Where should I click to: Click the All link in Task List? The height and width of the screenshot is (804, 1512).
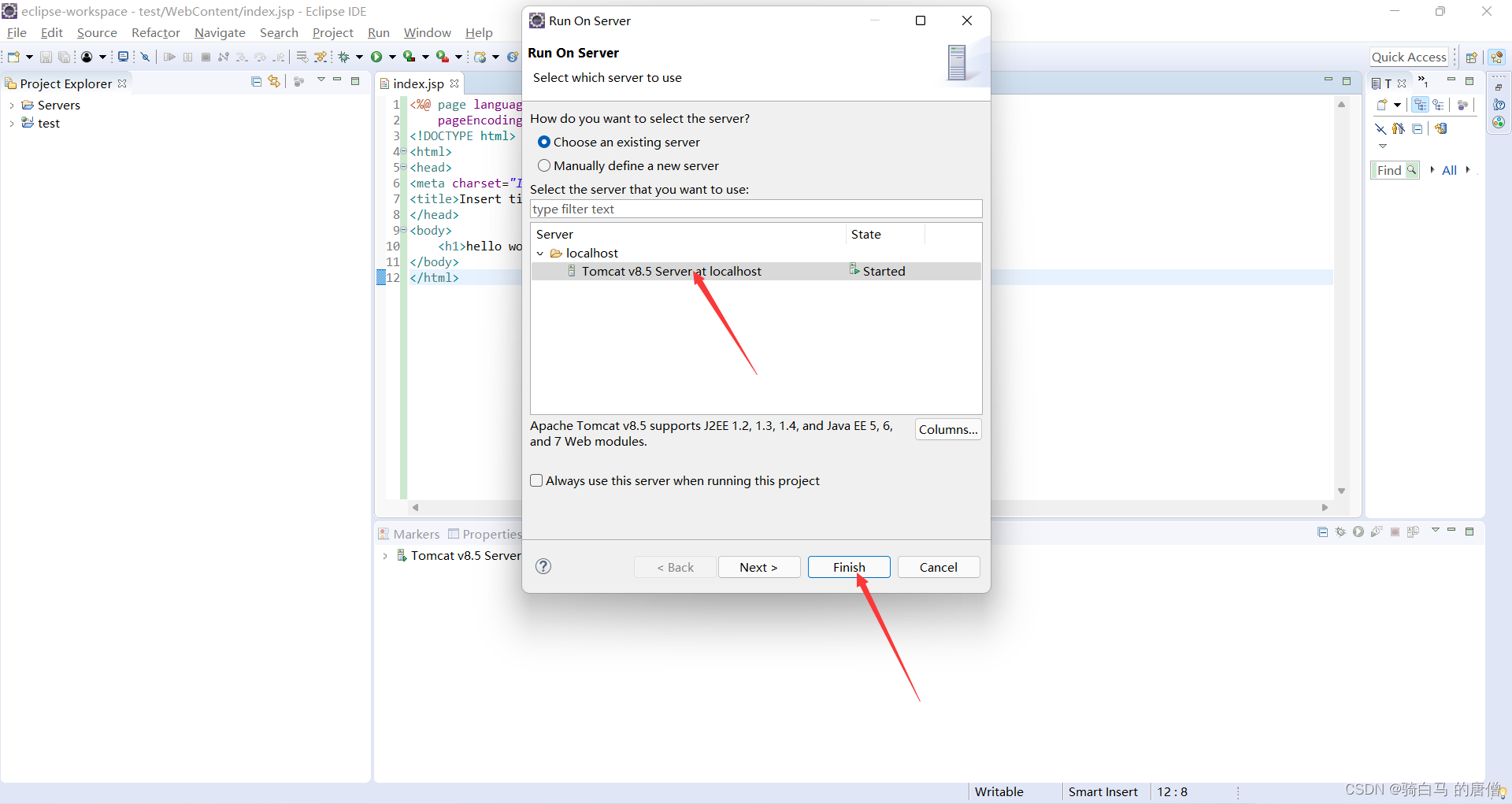click(1449, 170)
